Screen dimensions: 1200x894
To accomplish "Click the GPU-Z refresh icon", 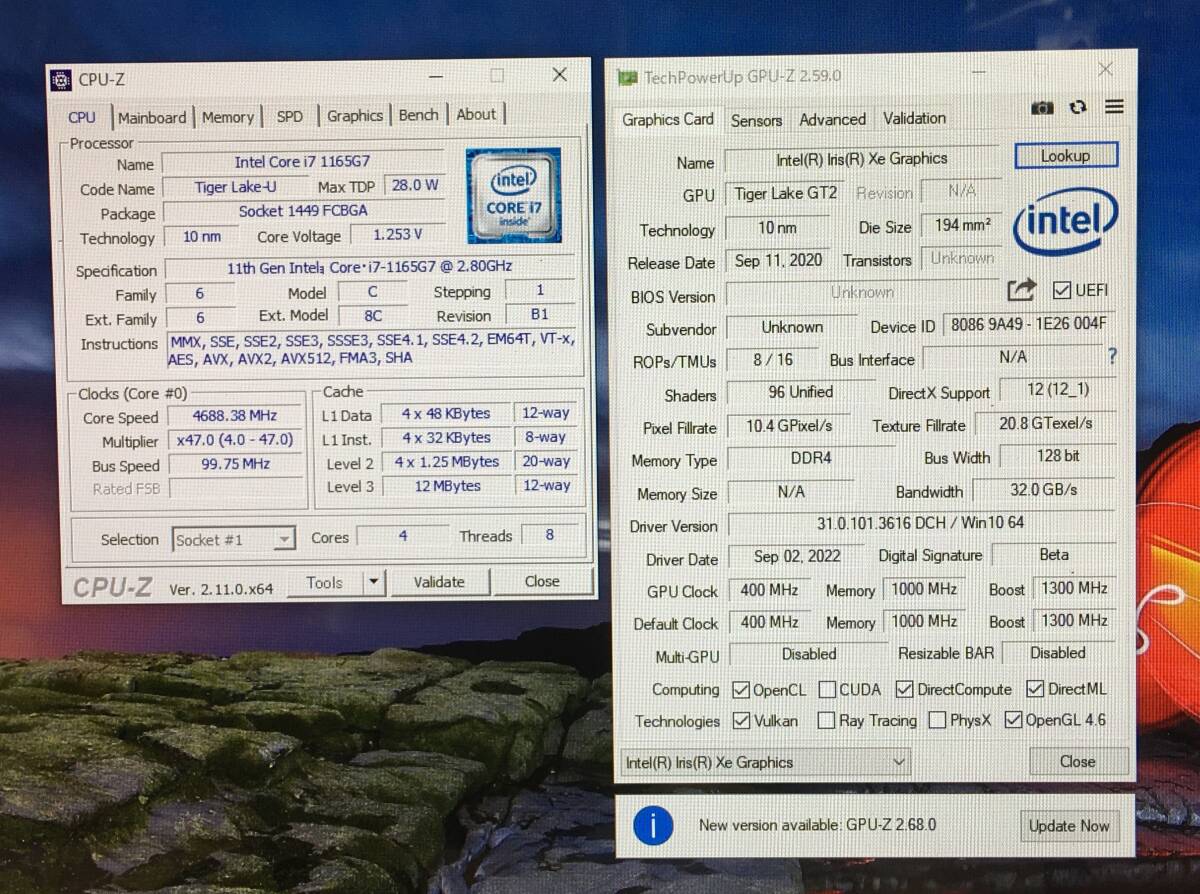I will [1078, 108].
